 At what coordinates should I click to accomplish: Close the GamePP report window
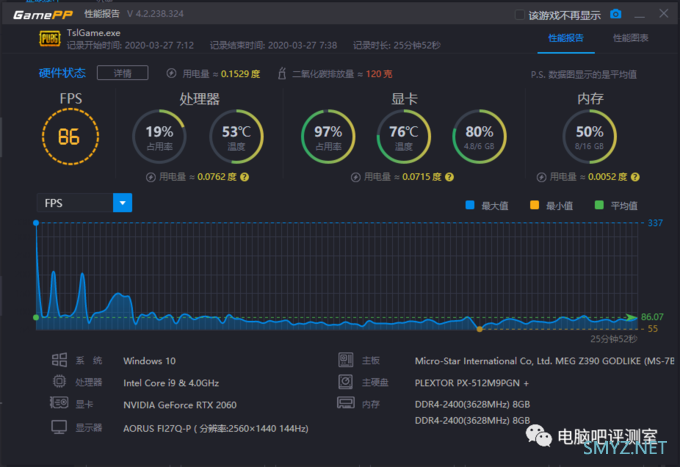click(x=664, y=13)
